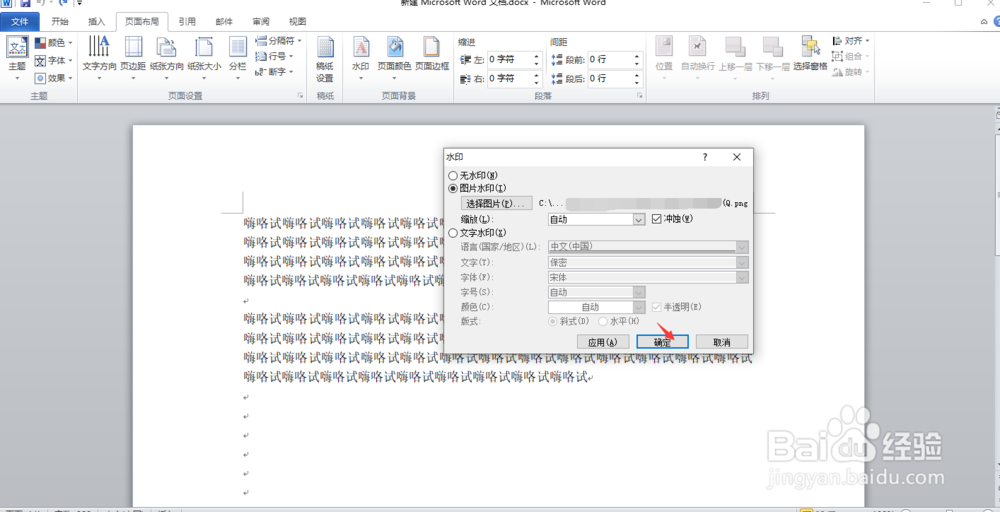Switch to the Insert (插入) tab

point(96,22)
